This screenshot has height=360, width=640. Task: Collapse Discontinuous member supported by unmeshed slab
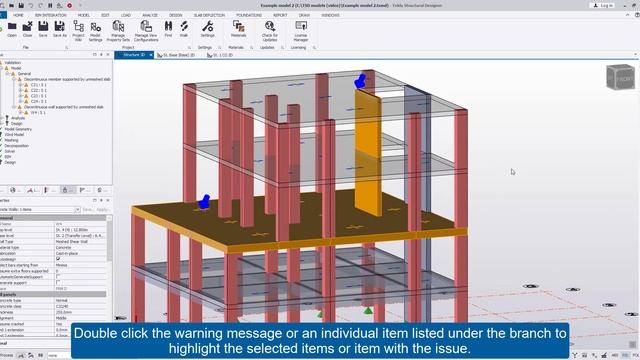point(14,79)
